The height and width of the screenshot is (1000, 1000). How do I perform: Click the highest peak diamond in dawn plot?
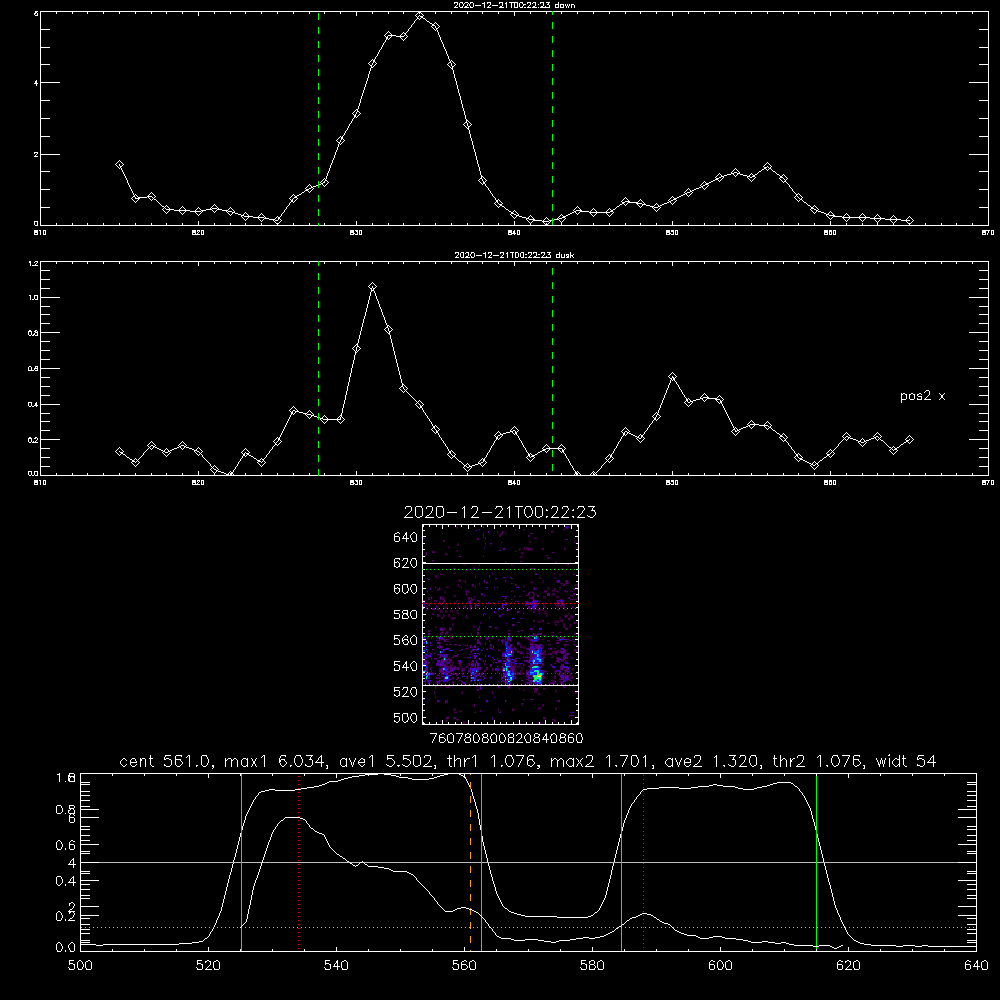point(420,16)
